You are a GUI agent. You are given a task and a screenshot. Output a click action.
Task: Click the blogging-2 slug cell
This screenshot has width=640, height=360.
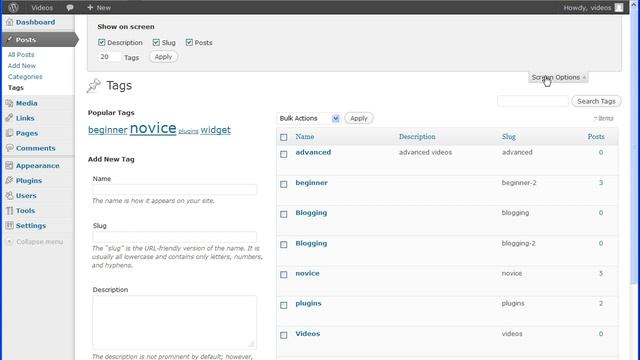point(518,243)
